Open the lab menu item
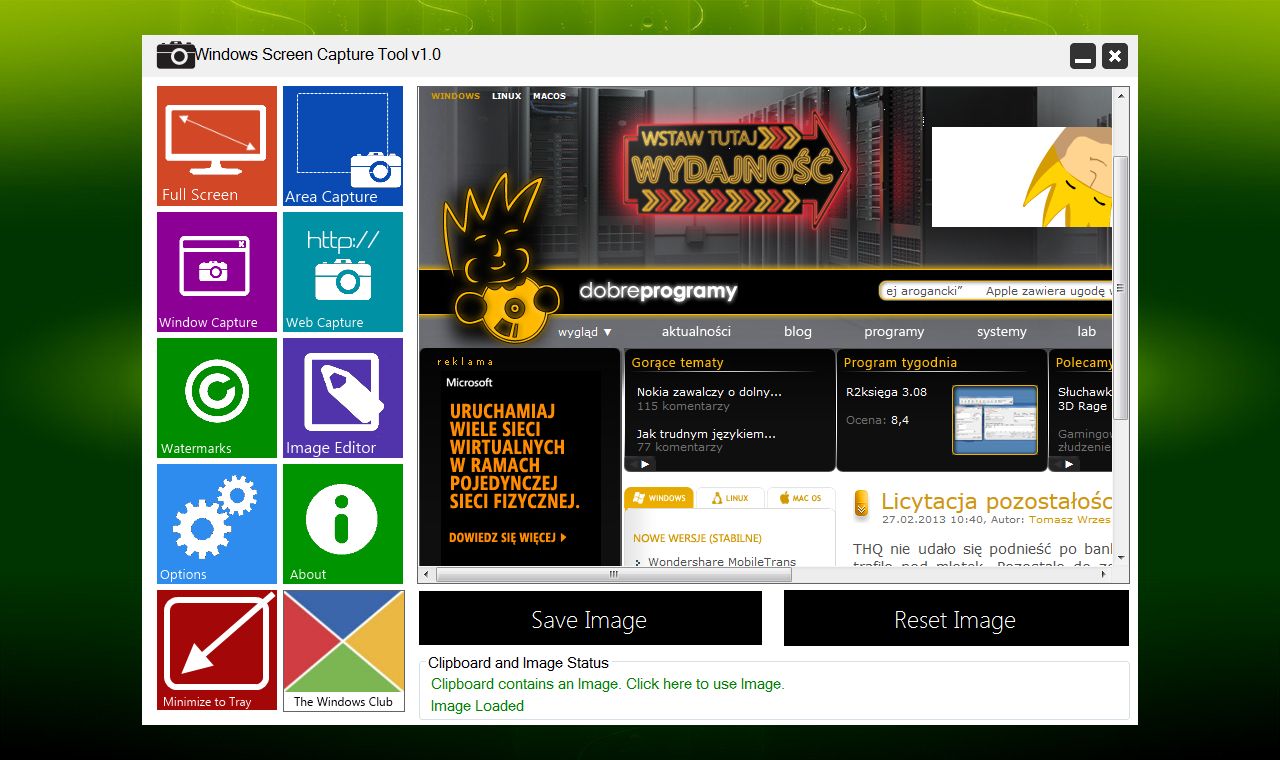 (1087, 332)
